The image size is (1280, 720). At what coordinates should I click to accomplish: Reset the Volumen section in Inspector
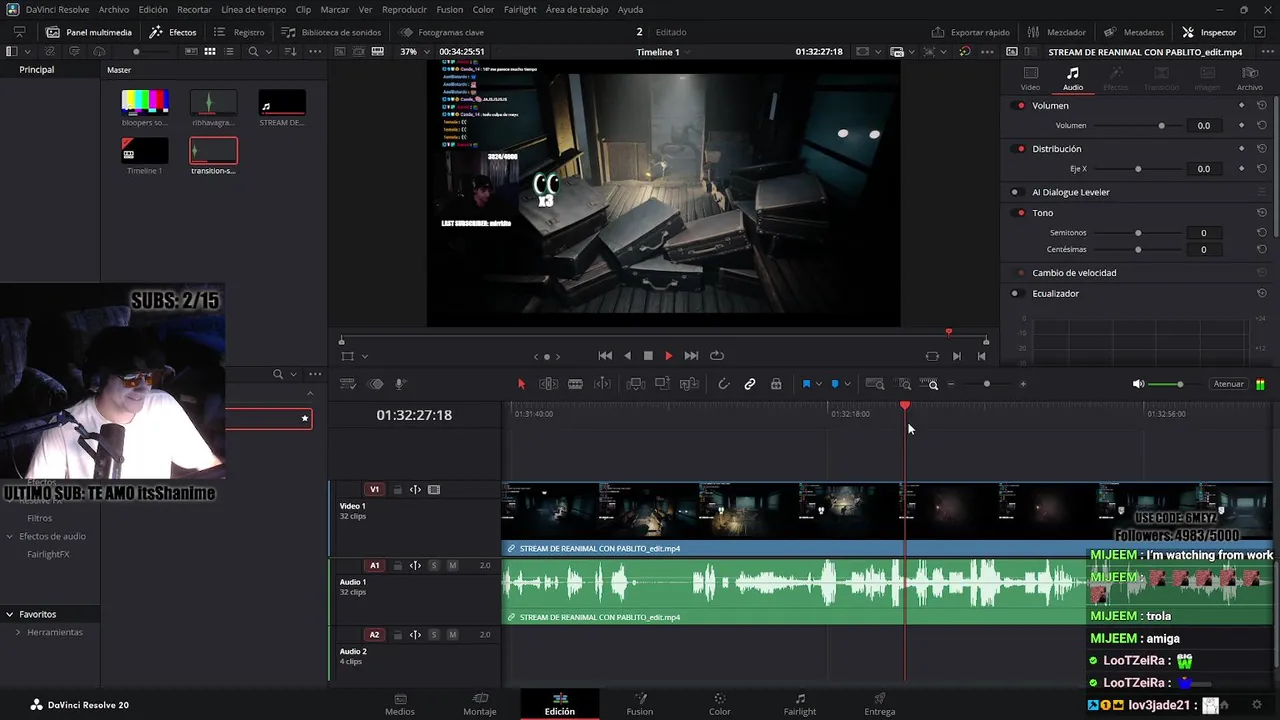click(1261, 105)
